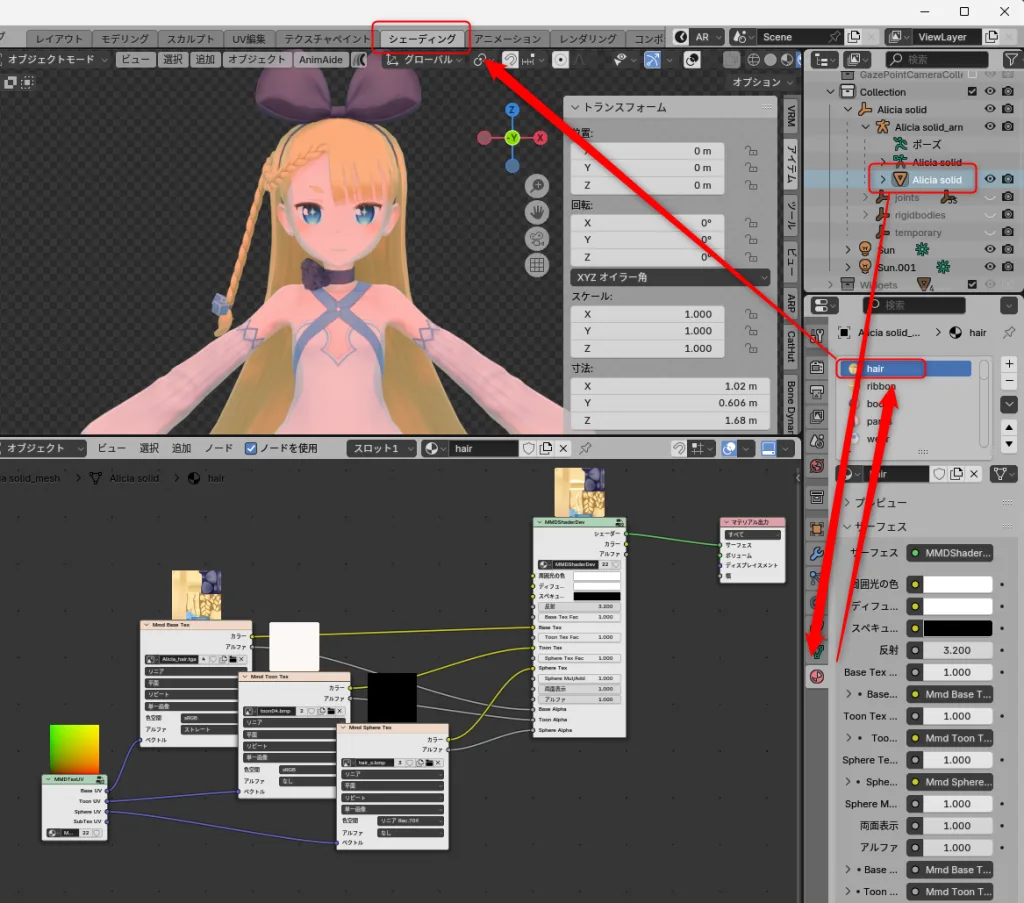The image size is (1024, 903).
Task: Open the XYZ オイラー角 rotation mode dropdown
Action: [x=670, y=277]
